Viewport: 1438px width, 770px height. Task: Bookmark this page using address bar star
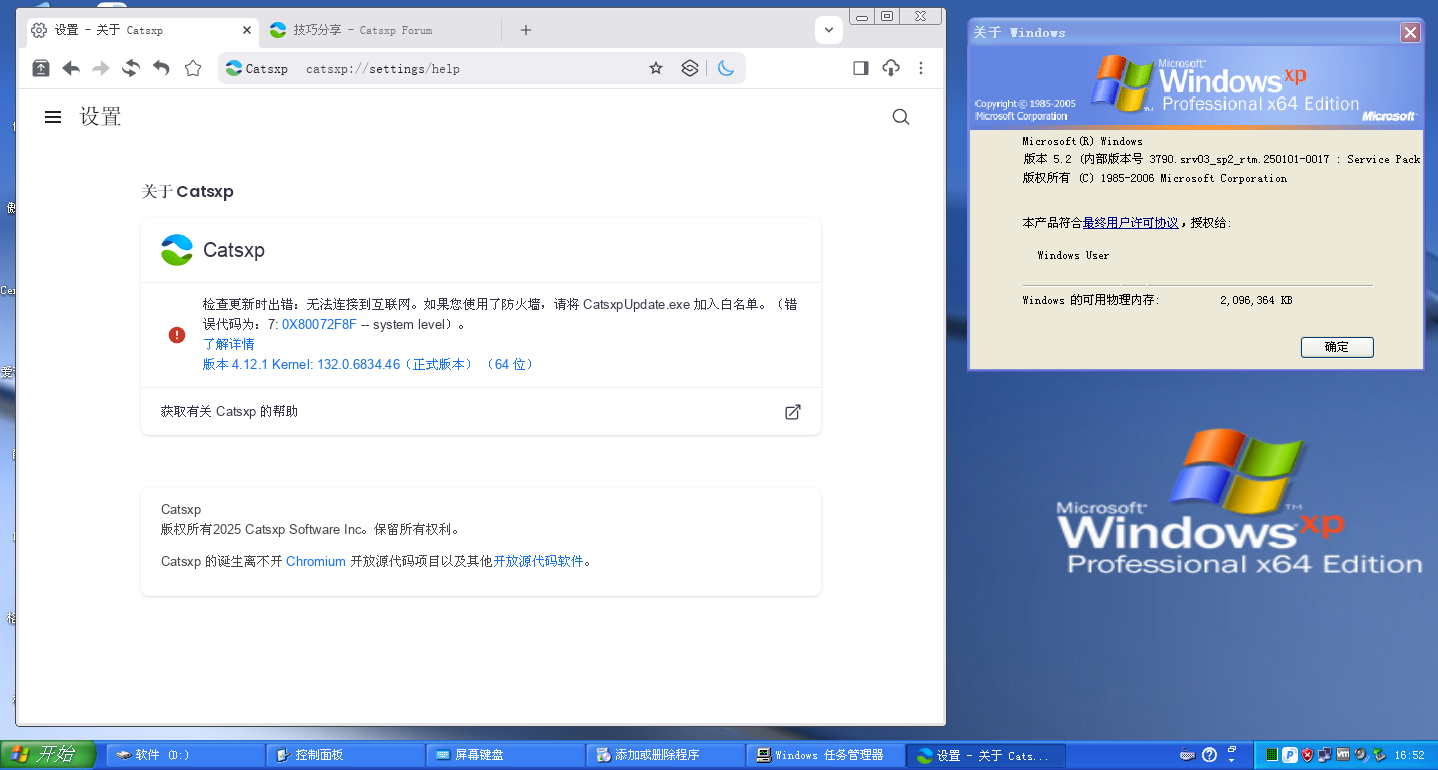click(656, 68)
